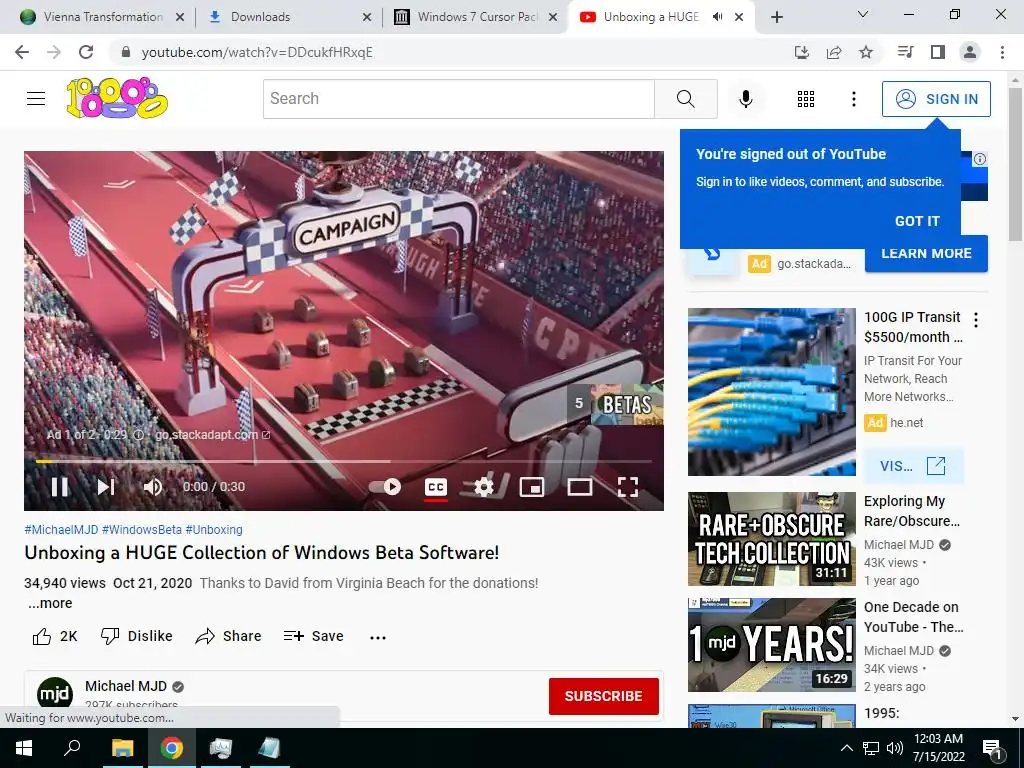Click the #MichaelMJD hashtag
Screen dimensions: 1024x768
[61, 530]
